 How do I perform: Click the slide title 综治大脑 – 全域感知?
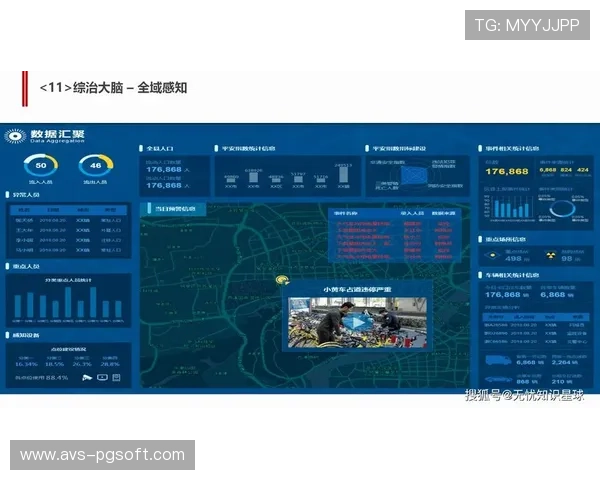(113, 88)
